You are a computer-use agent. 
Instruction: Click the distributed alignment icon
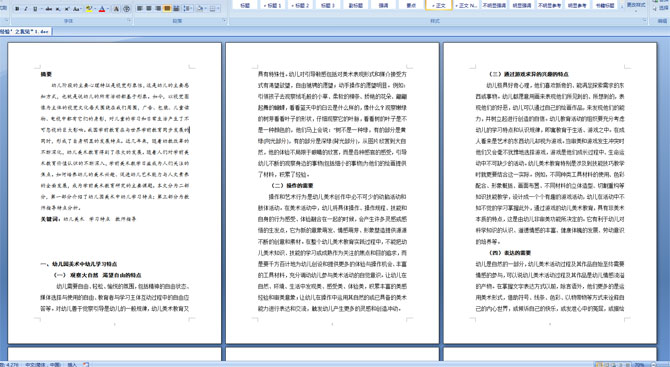tap(176, 9)
